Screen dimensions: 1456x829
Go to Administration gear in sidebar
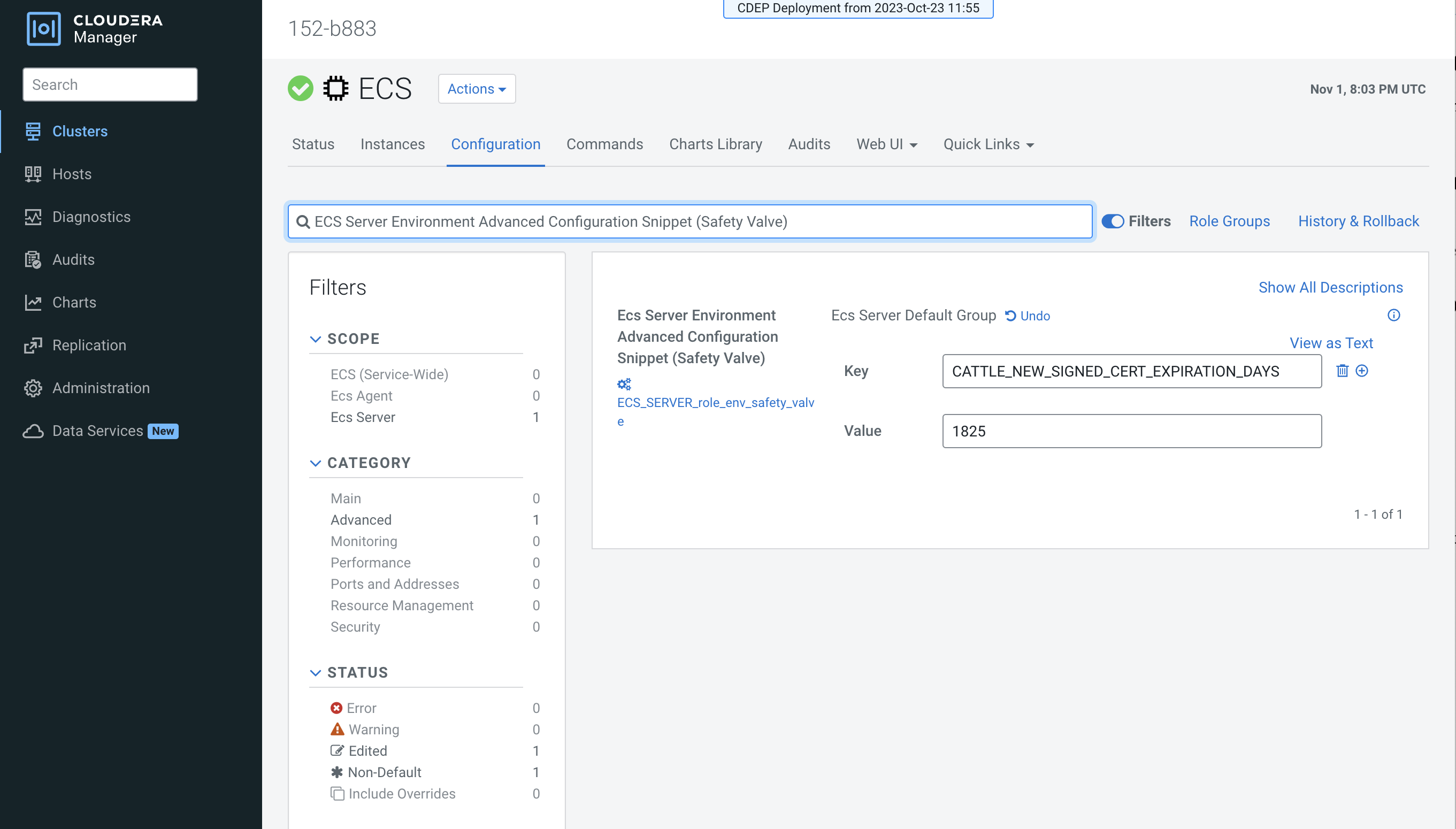[x=33, y=388]
